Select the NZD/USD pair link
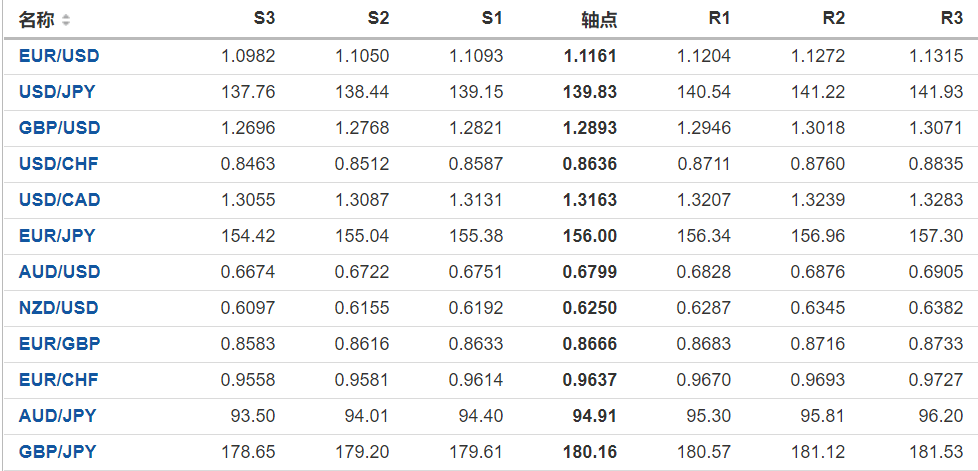 (x=59, y=308)
